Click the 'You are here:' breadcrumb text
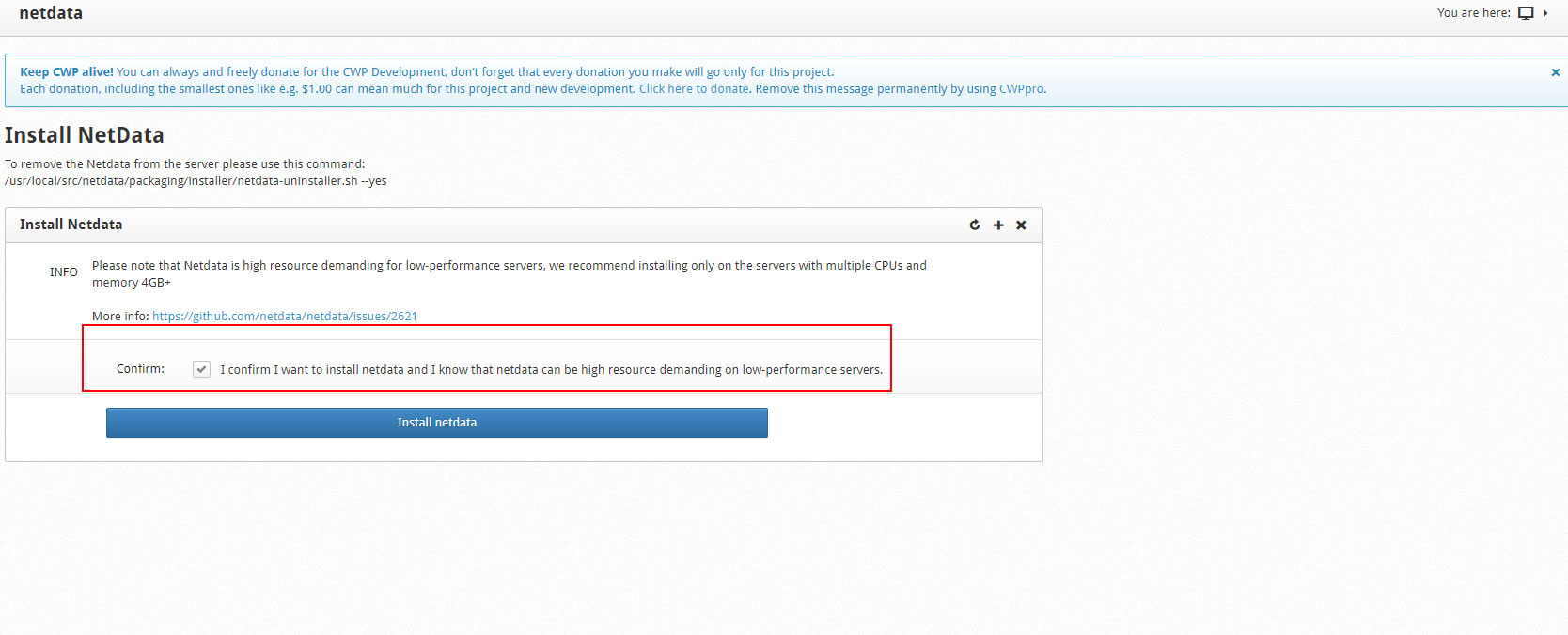 tap(1473, 13)
